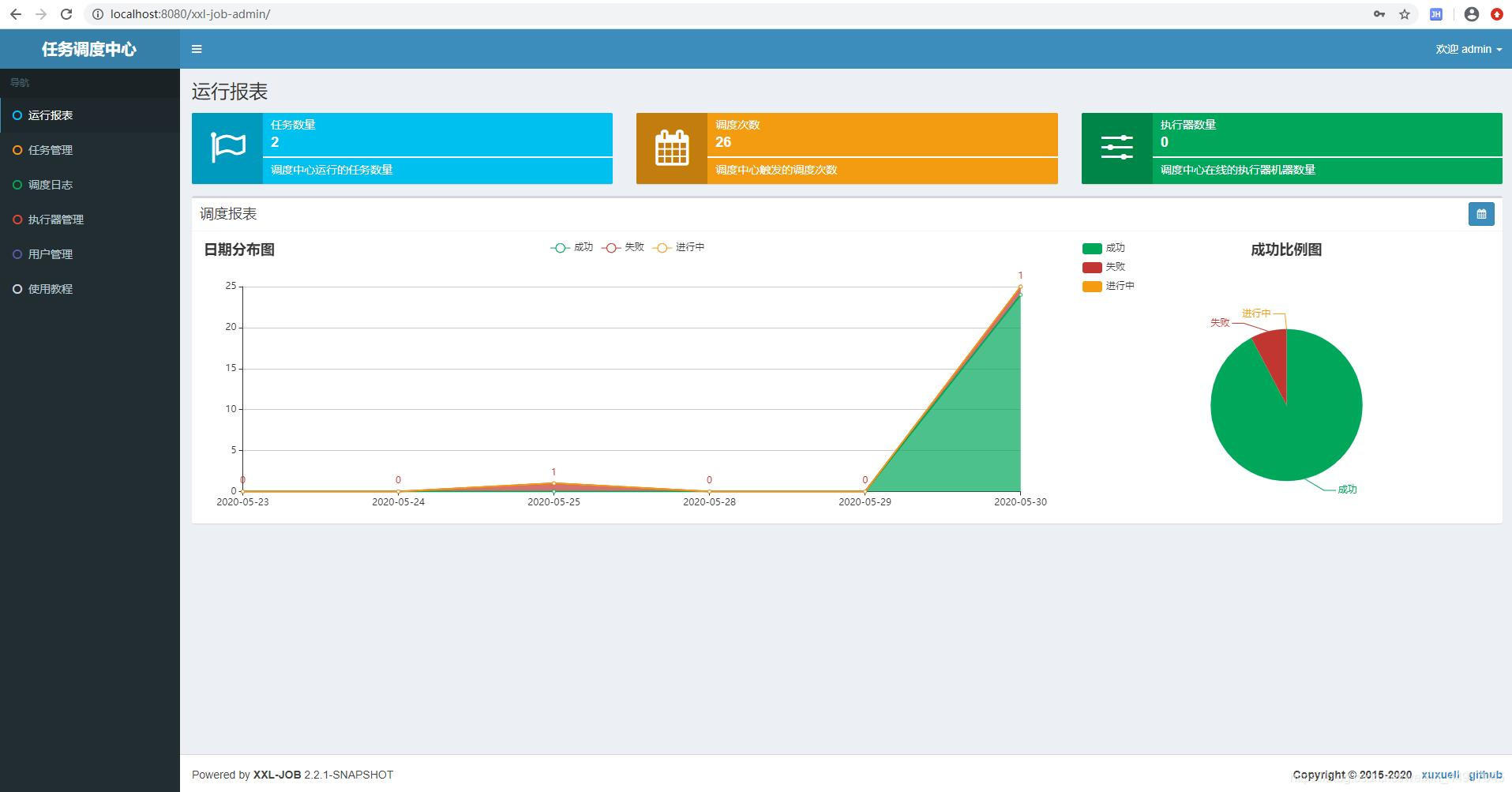This screenshot has width=1512, height=792.
Task: Click the 执行器数量 value 0
Action: tap(1165, 142)
